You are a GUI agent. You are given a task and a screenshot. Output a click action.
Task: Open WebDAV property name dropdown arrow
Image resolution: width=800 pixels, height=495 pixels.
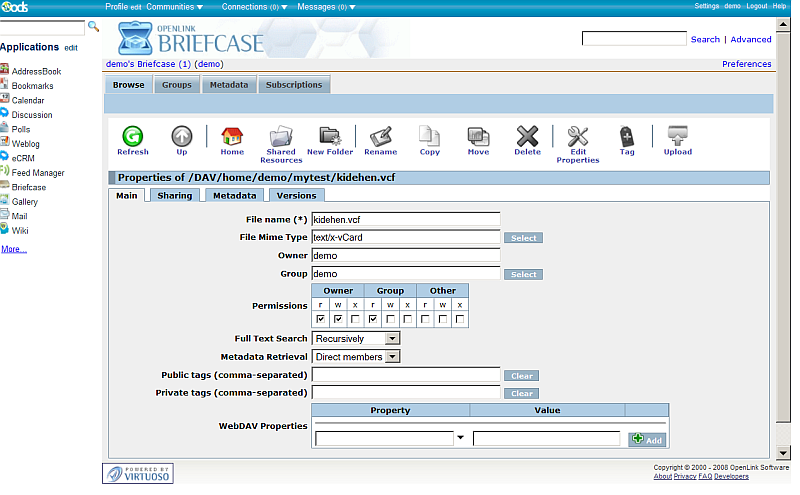coord(460,438)
